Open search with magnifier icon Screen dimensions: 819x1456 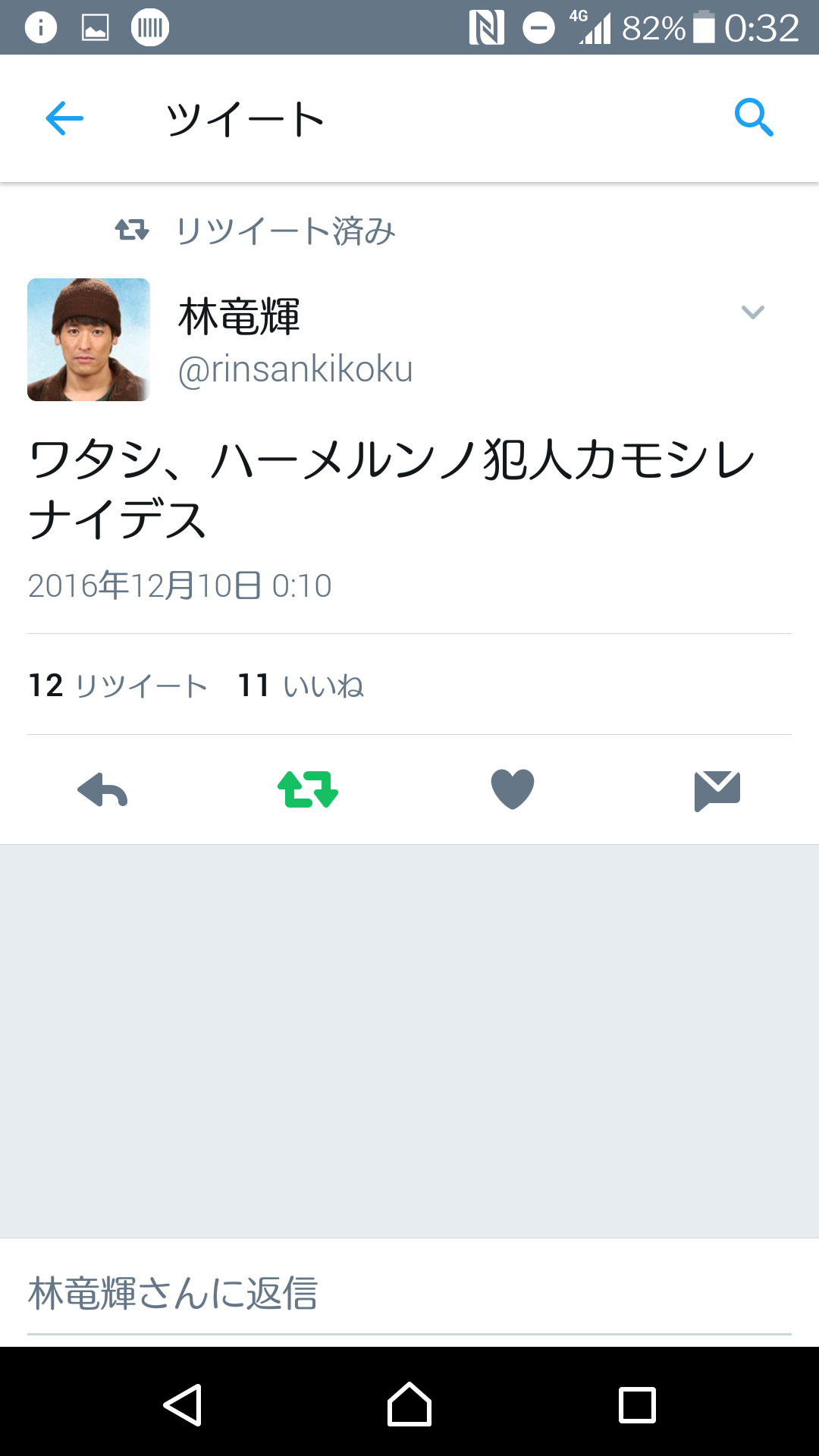(x=754, y=118)
